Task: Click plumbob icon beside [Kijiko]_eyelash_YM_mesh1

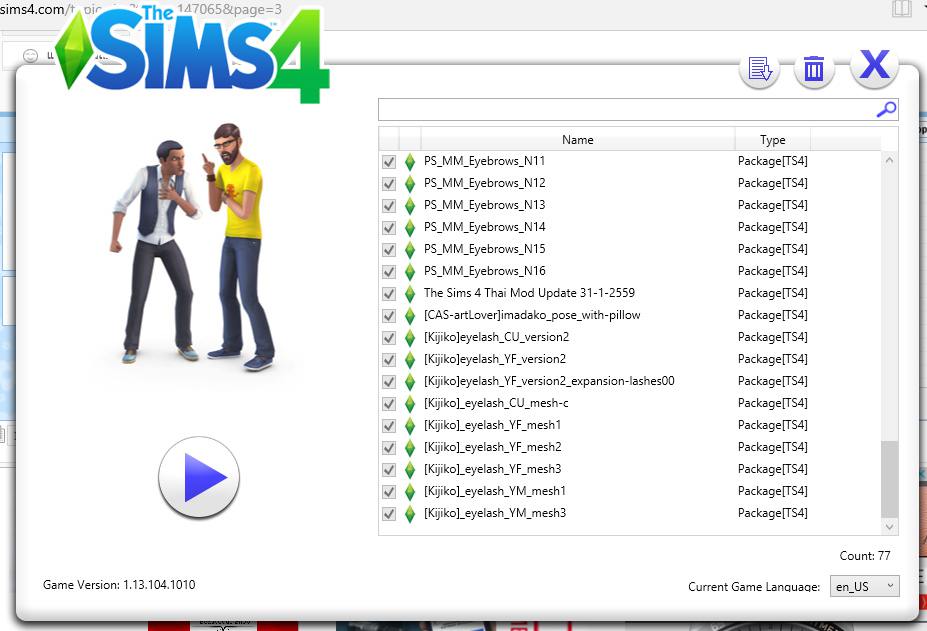Action: [x=410, y=491]
